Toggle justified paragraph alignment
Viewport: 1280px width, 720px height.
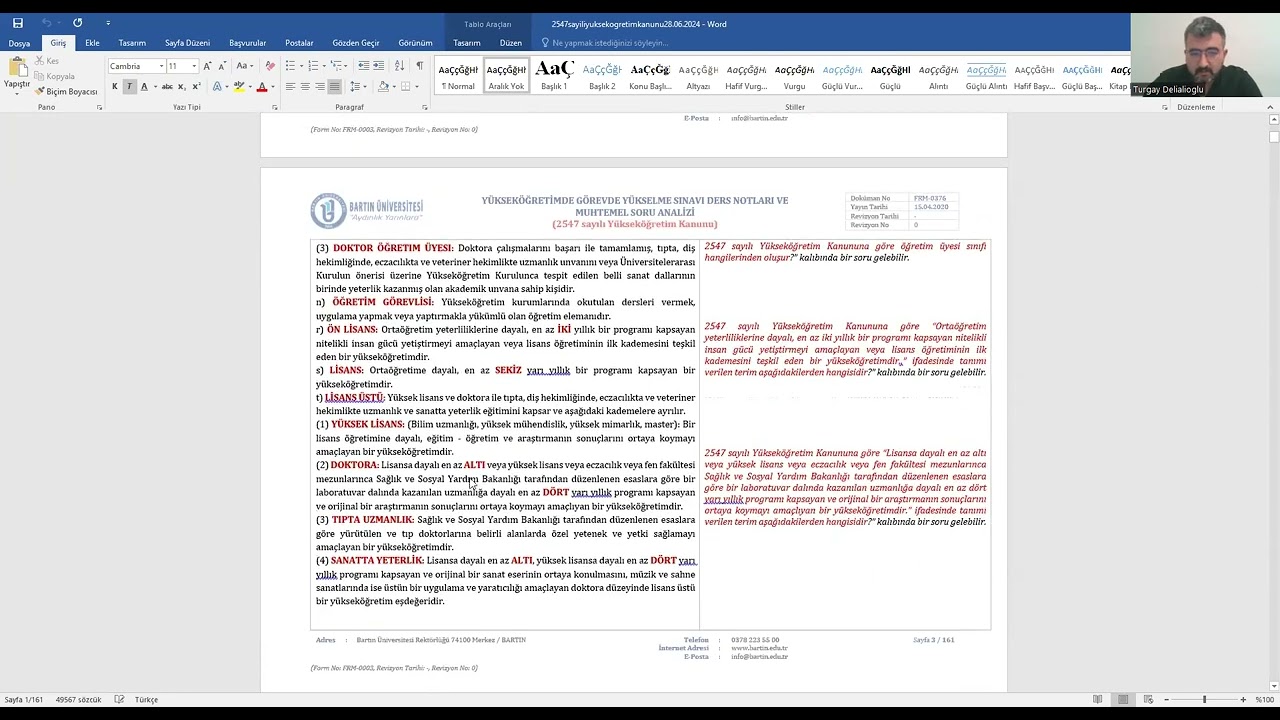(335, 87)
